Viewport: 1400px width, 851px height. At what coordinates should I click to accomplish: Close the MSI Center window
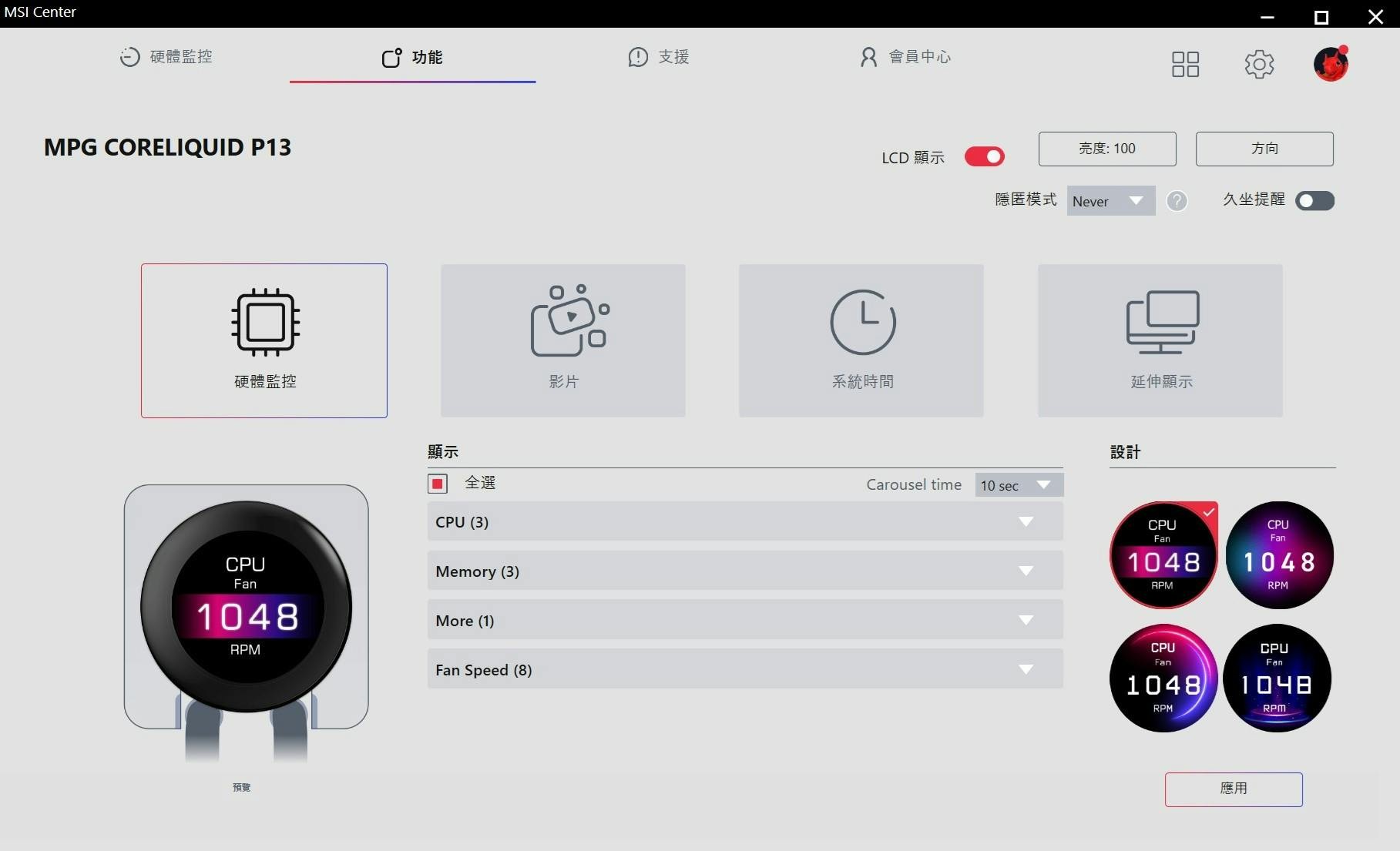coord(1375,16)
